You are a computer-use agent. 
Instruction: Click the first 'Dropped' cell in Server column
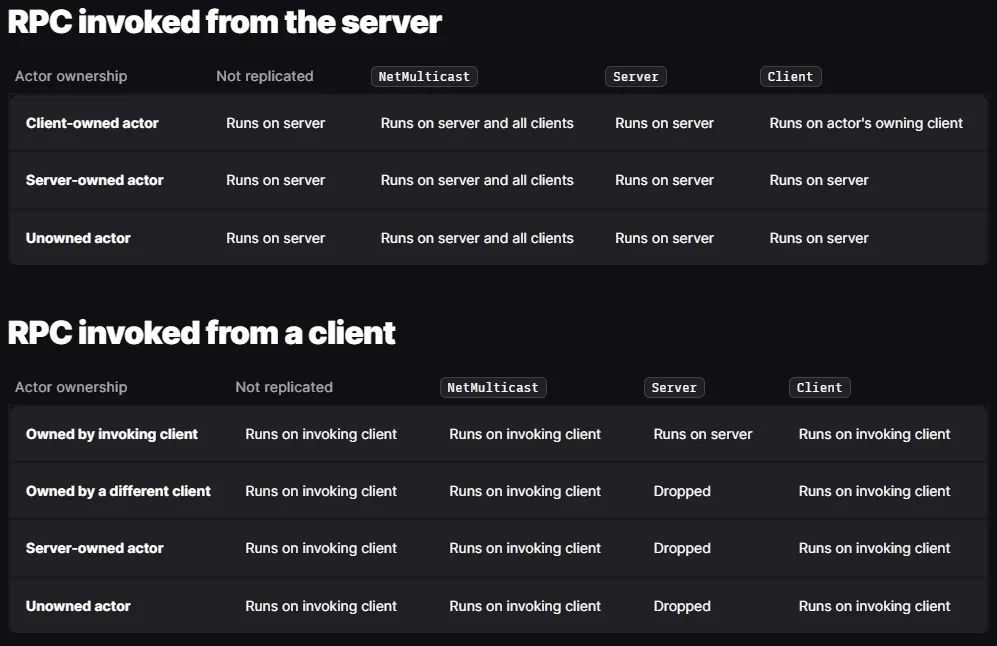pyautogui.click(x=682, y=491)
